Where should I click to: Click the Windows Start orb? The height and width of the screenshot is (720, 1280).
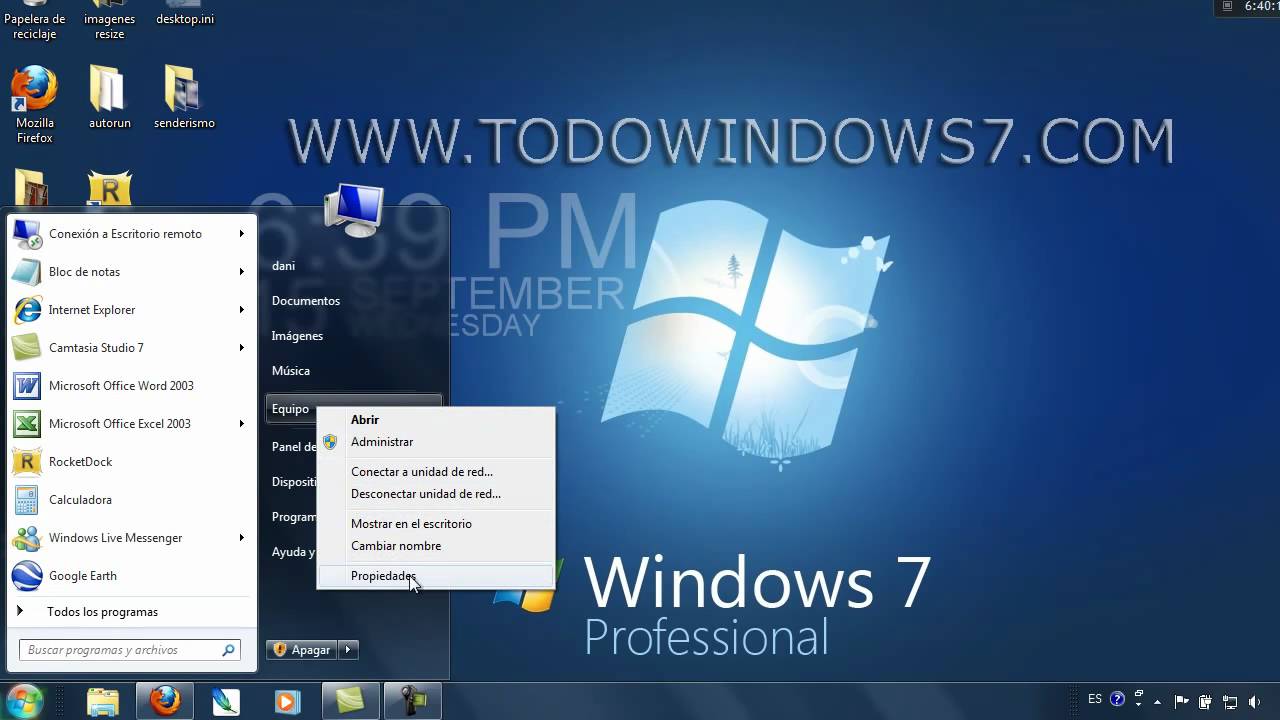24,701
